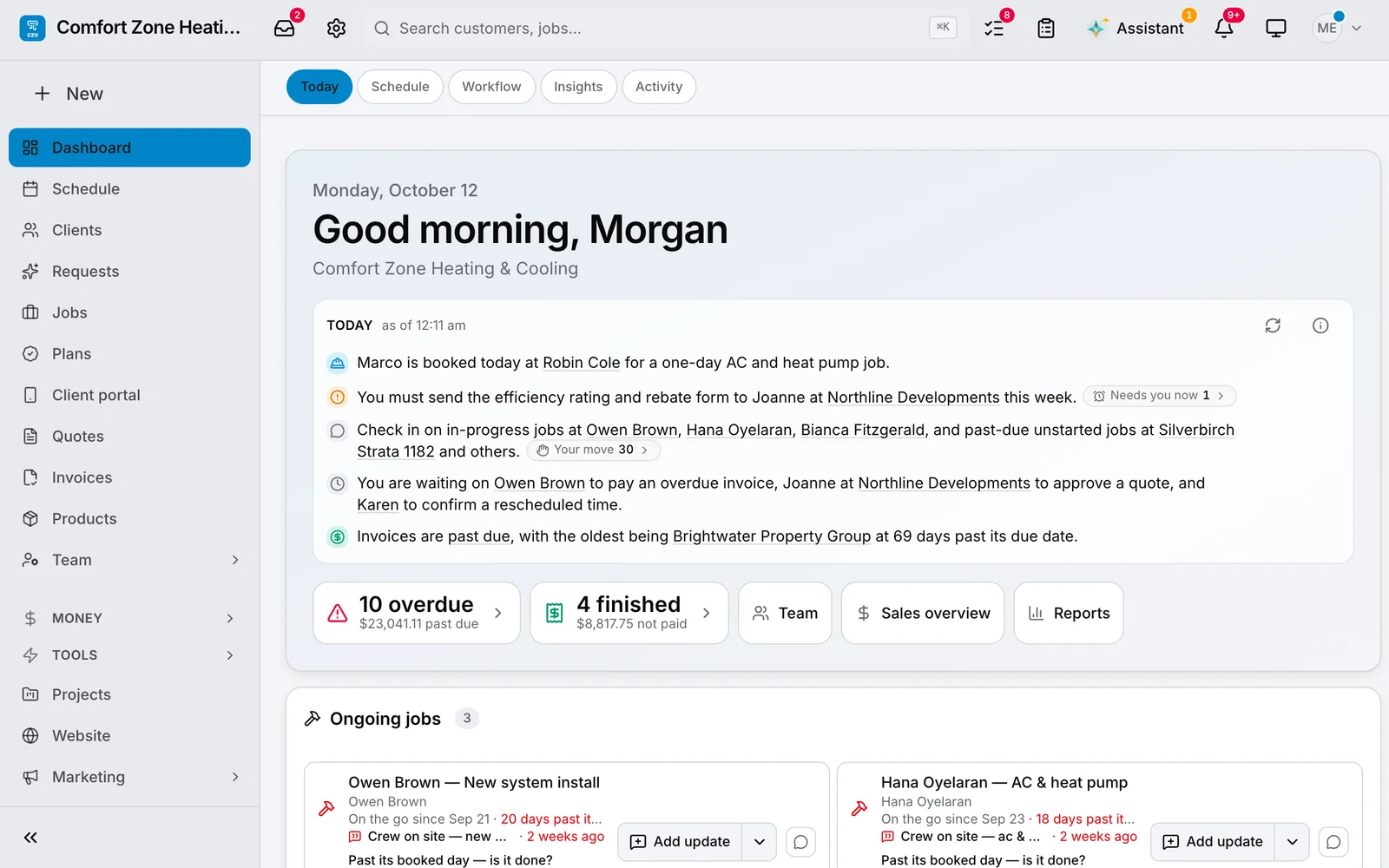Click the info icon in TODAY card
Image resolution: width=1389 pixels, height=868 pixels.
coord(1320,325)
